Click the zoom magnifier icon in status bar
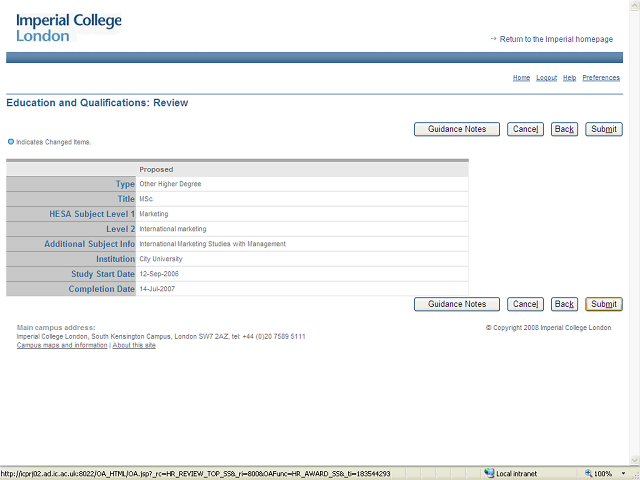This screenshot has height=480, width=640. 587,473
